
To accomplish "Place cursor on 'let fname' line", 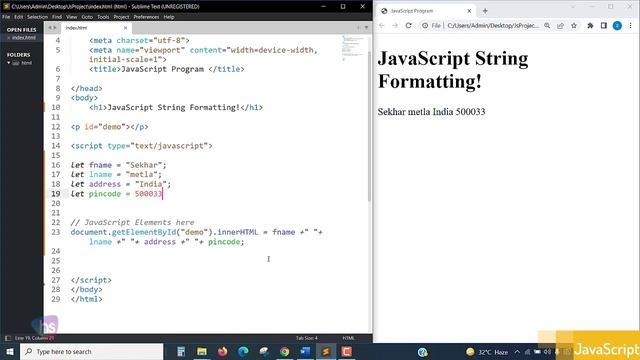I will coord(118,165).
